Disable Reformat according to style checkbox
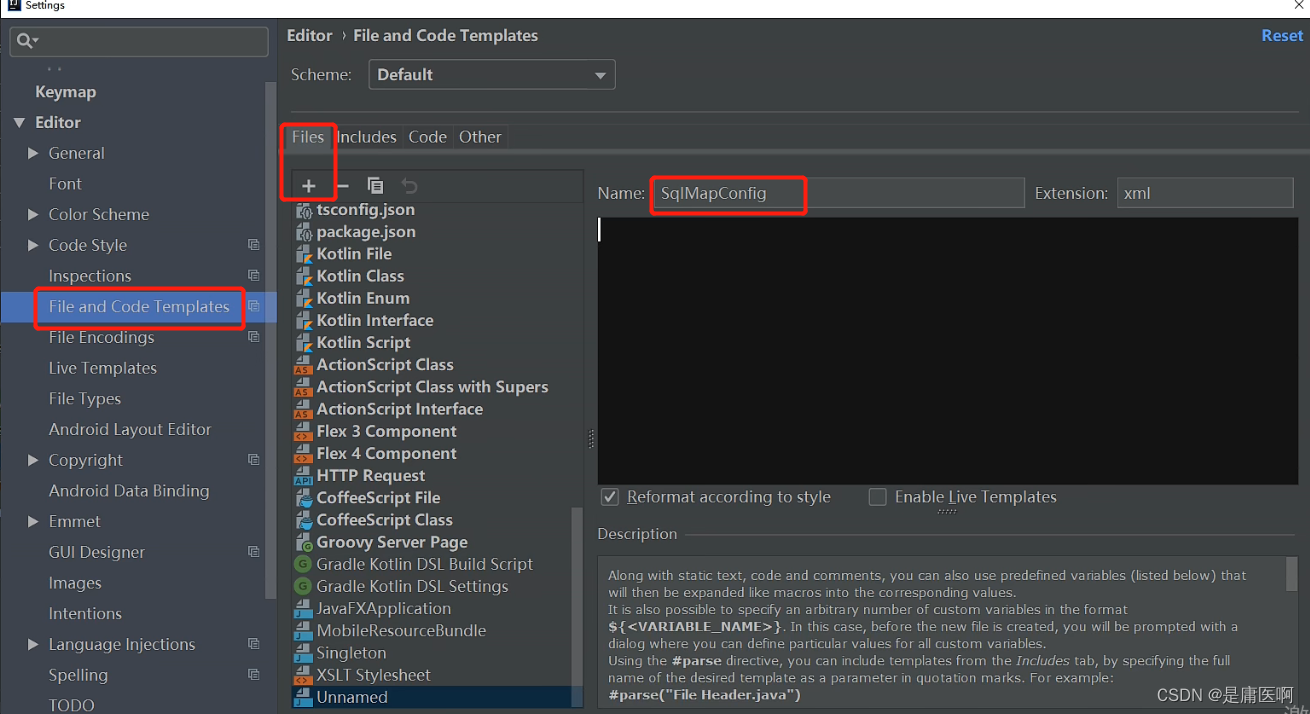 tap(609, 497)
